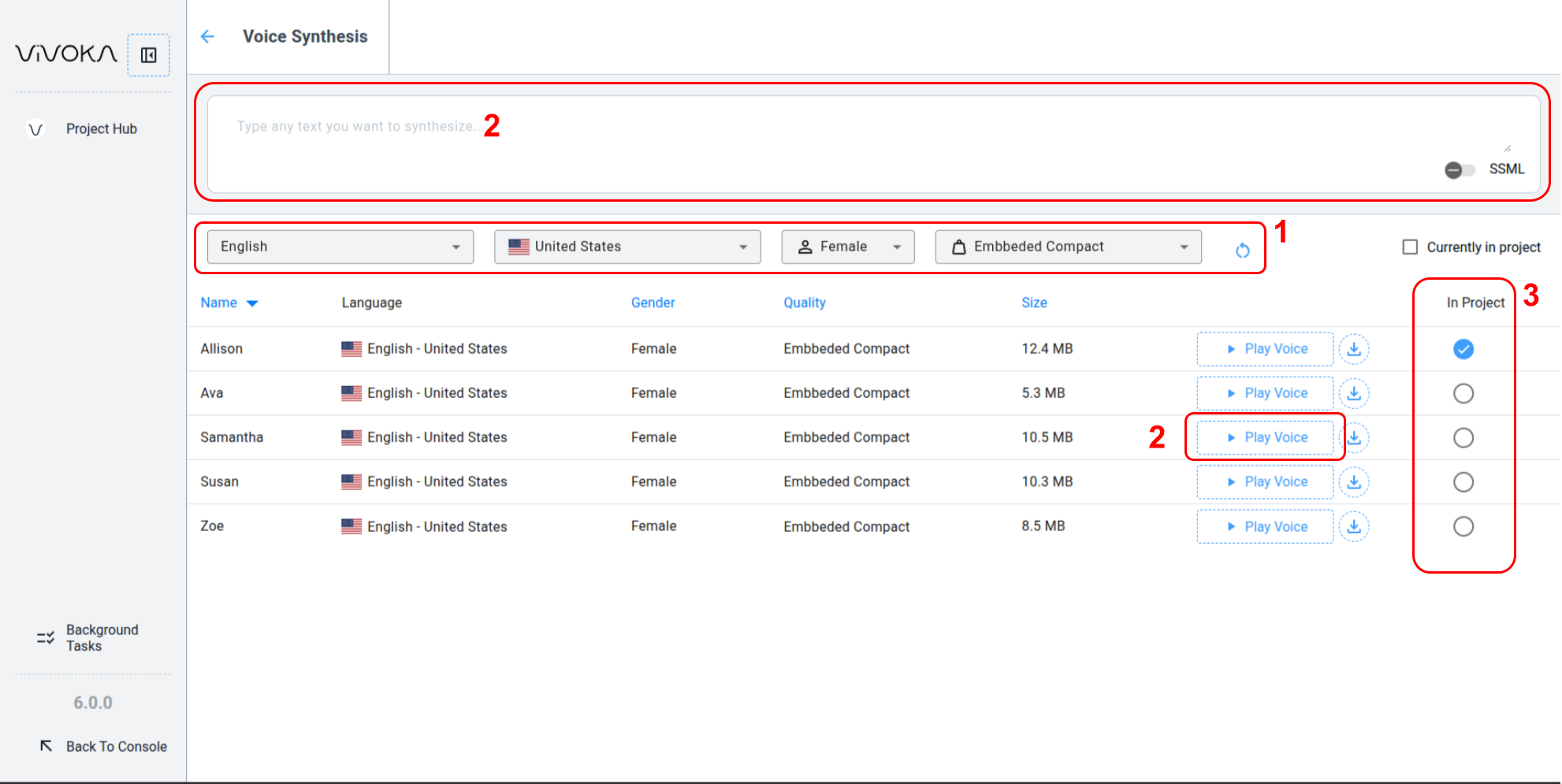Open Background Tasks in the sidebar
Viewport: 1562px width, 784px height.
pos(101,637)
